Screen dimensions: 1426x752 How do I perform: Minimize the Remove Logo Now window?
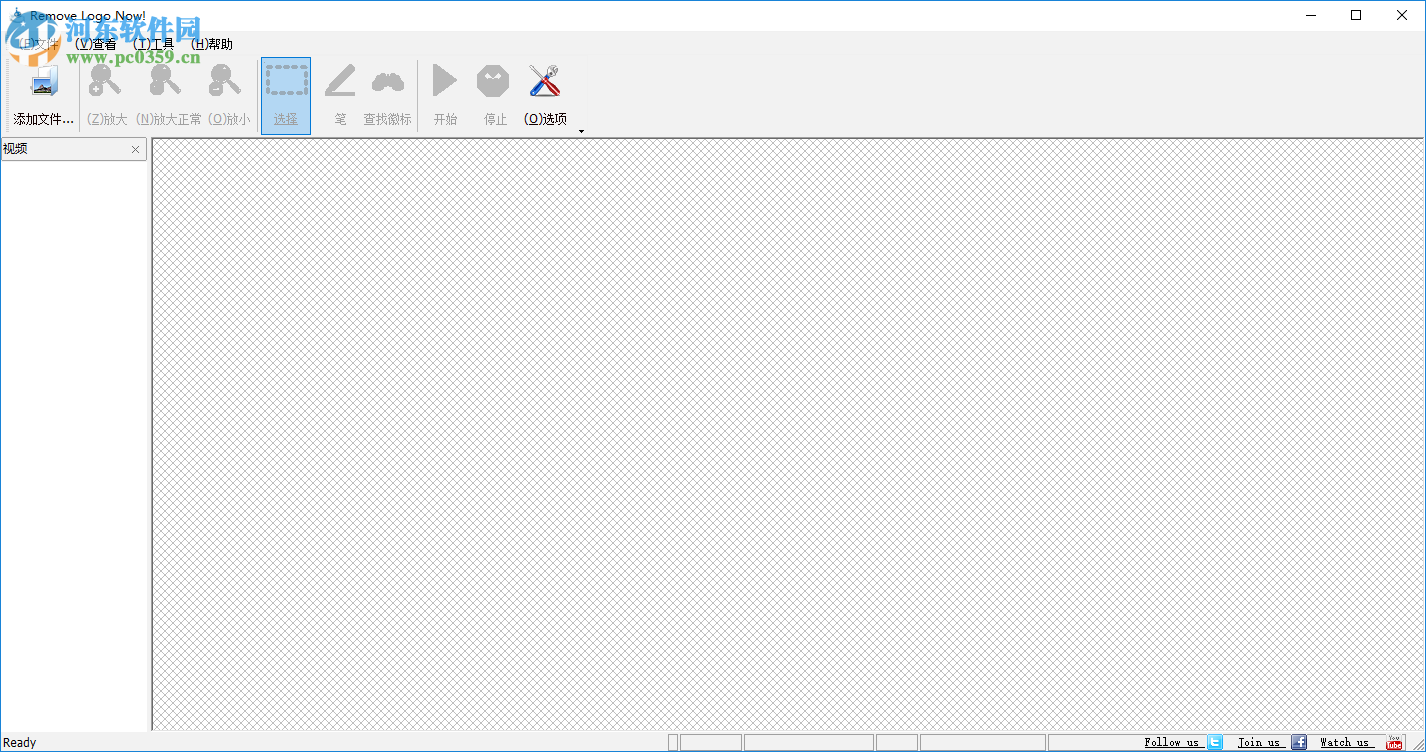[x=1310, y=15]
